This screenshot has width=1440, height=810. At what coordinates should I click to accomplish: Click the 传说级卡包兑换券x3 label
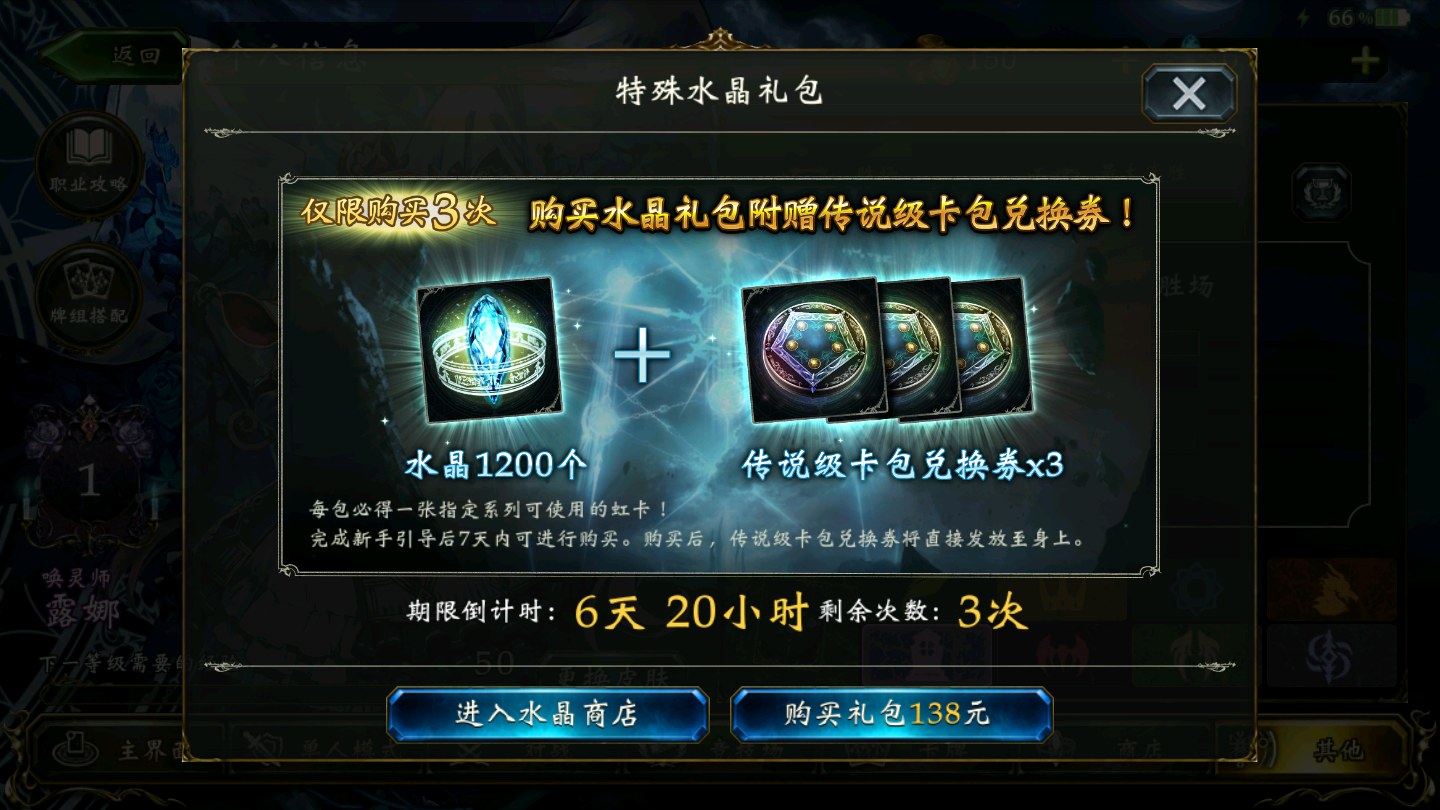[902, 465]
